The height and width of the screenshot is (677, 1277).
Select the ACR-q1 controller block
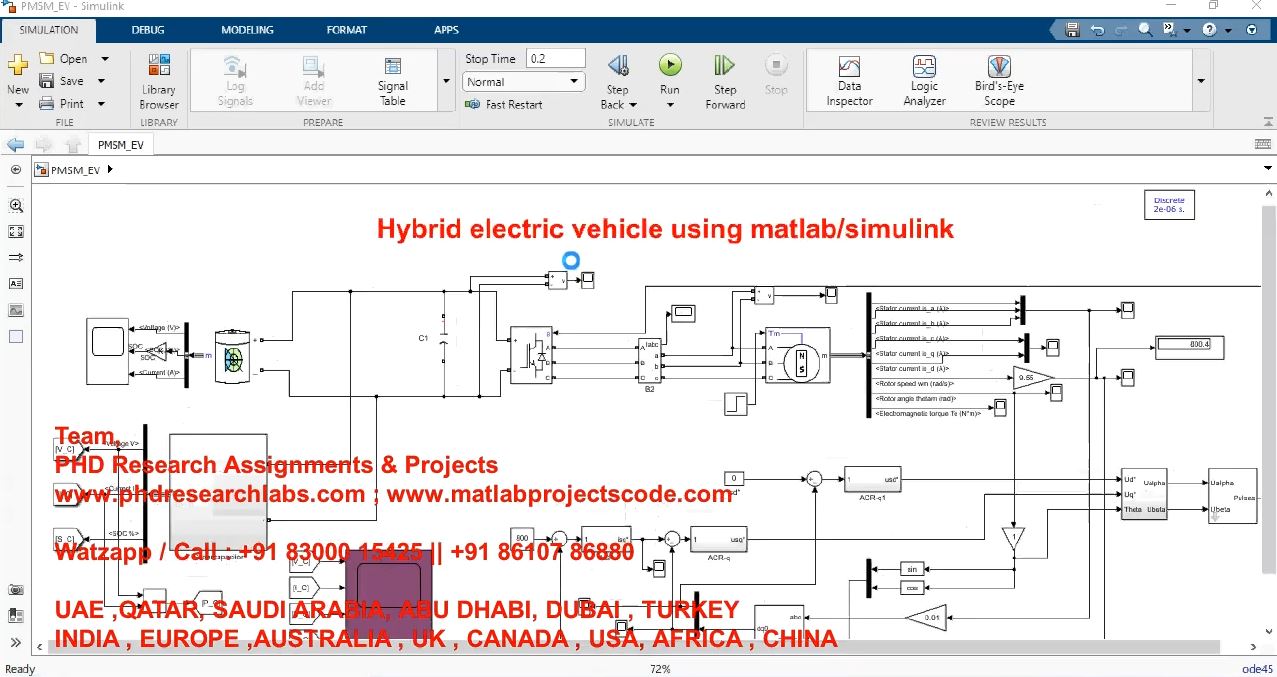click(x=872, y=479)
